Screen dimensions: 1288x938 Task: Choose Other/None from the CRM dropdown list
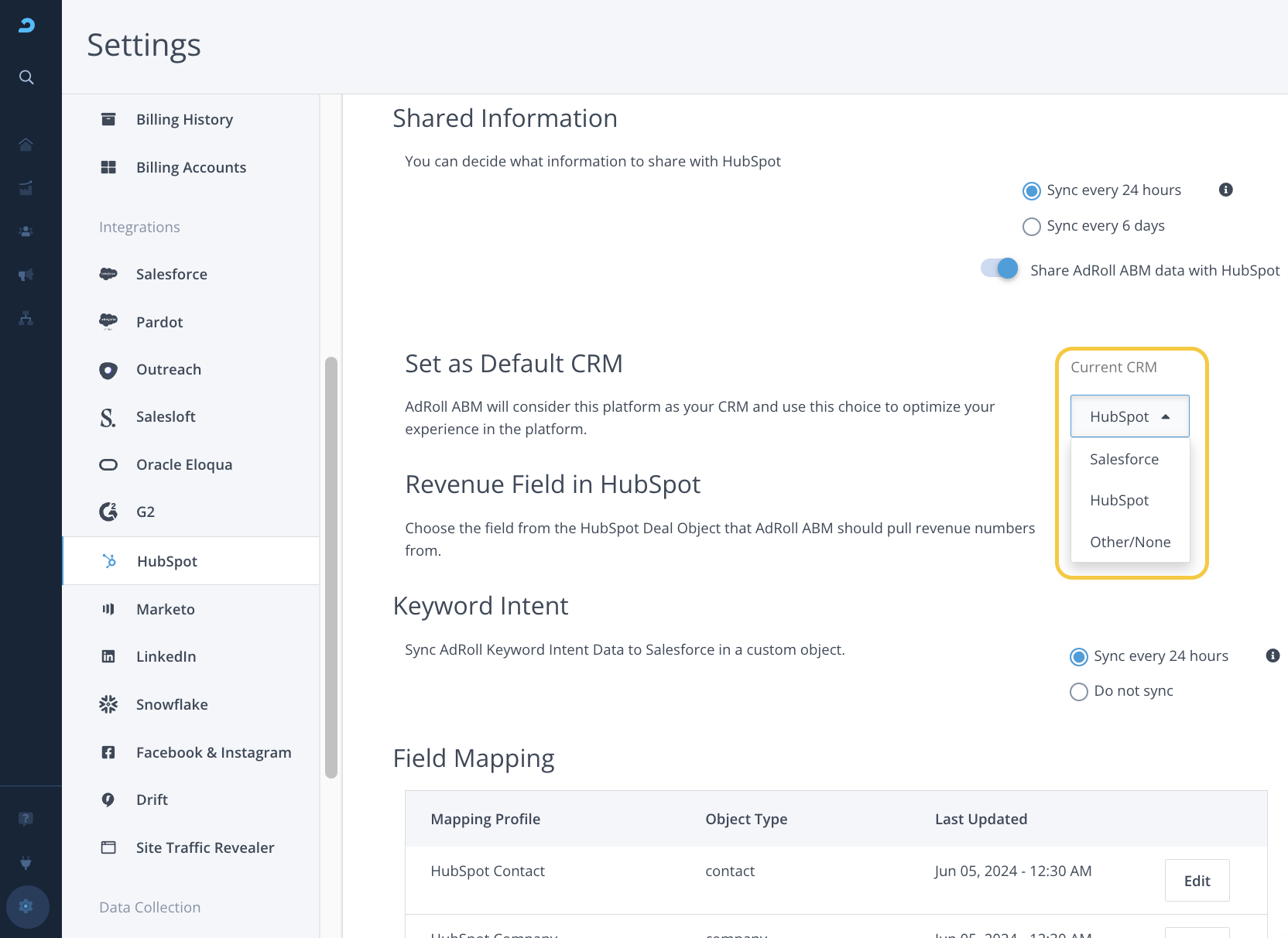pos(1129,542)
